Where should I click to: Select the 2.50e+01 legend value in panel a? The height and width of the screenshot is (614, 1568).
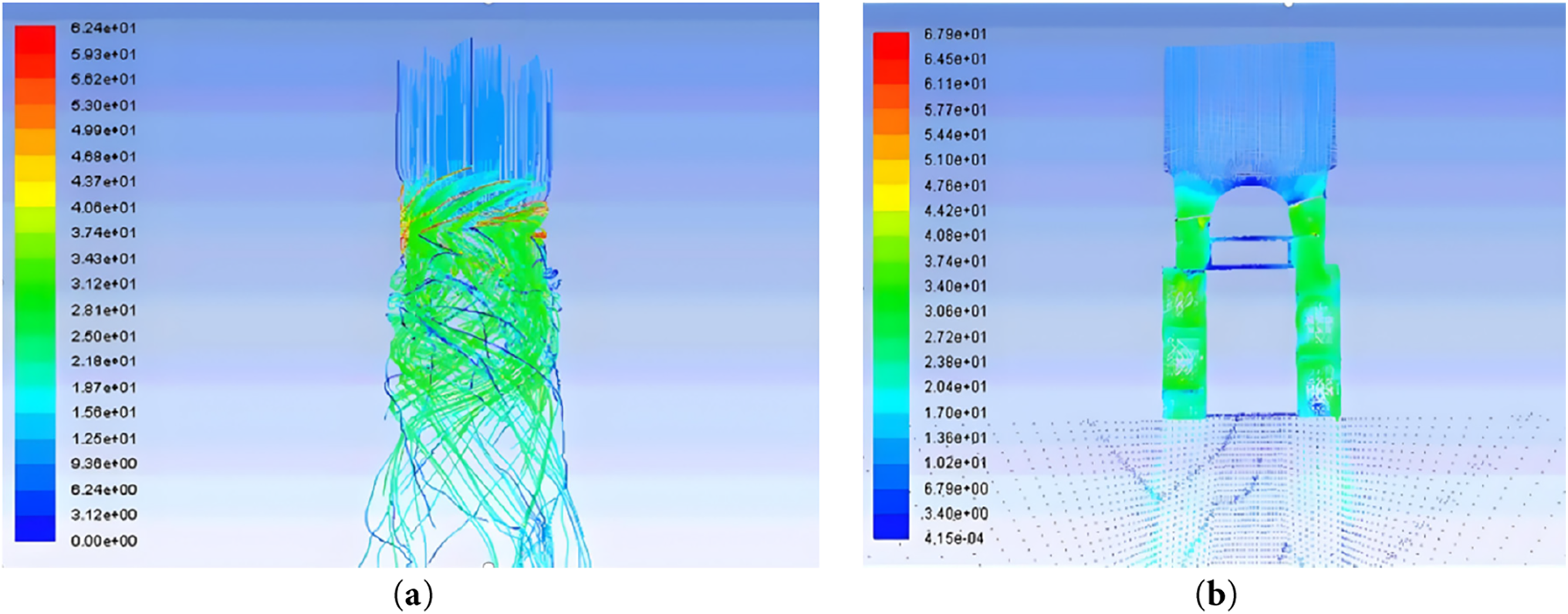coord(103,336)
